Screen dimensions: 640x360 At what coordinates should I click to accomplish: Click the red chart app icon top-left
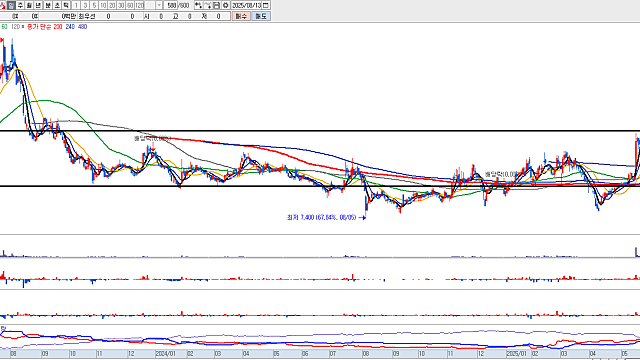(3, 6)
